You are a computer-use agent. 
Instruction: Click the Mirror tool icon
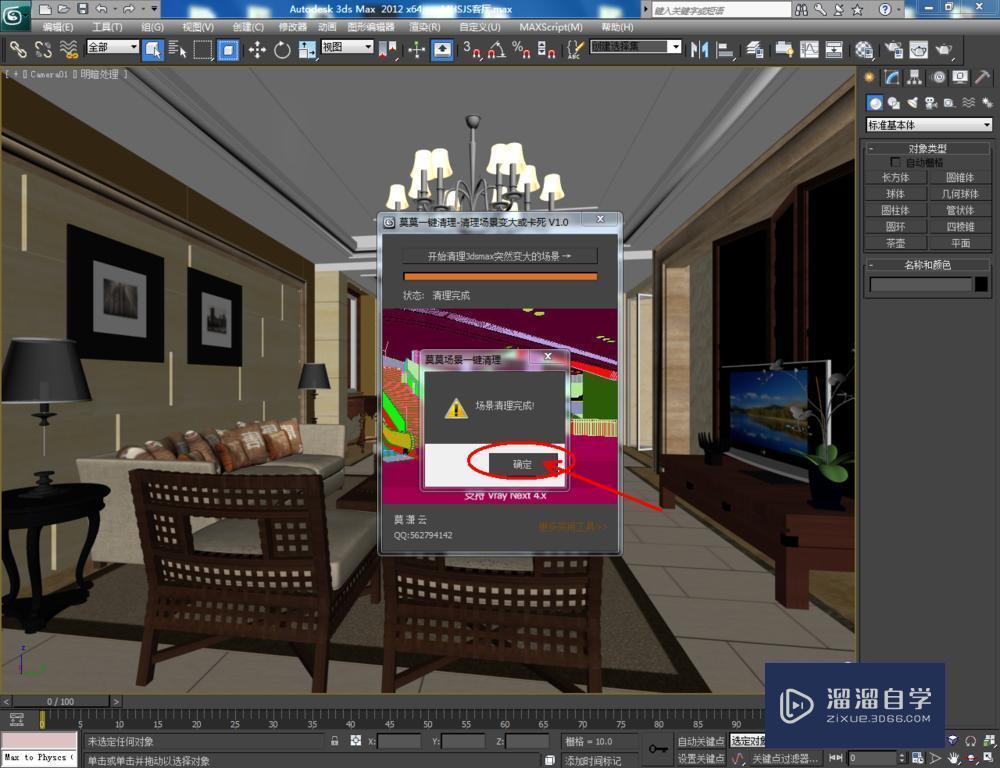pos(700,49)
